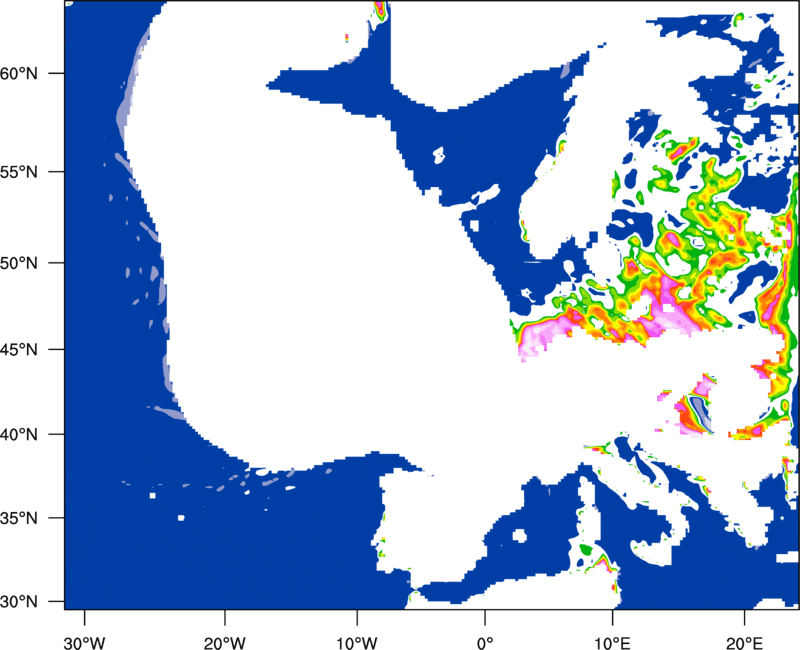800x650 pixels.
Task: Click the 30°W longitude label
Action: (x=84, y=643)
